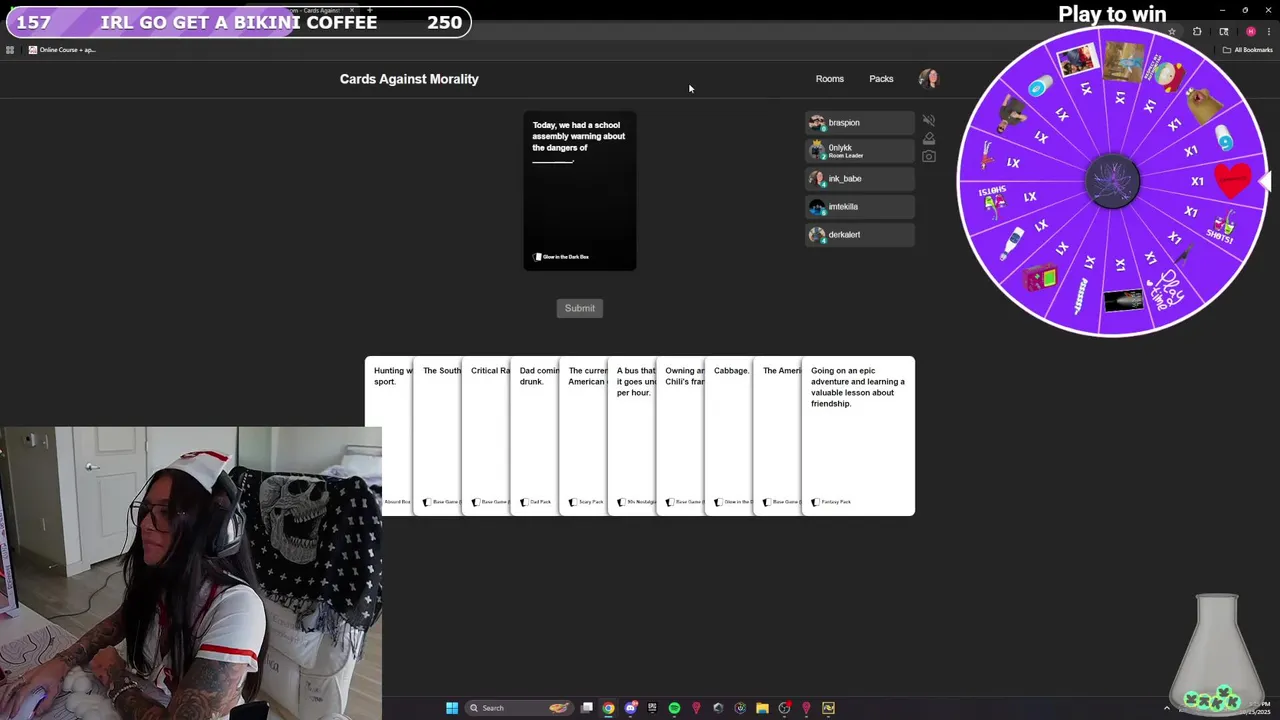Screen dimensions: 1280x720
Task: Open Google Chrome from the taskbar
Action: pyautogui.click(x=608, y=708)
